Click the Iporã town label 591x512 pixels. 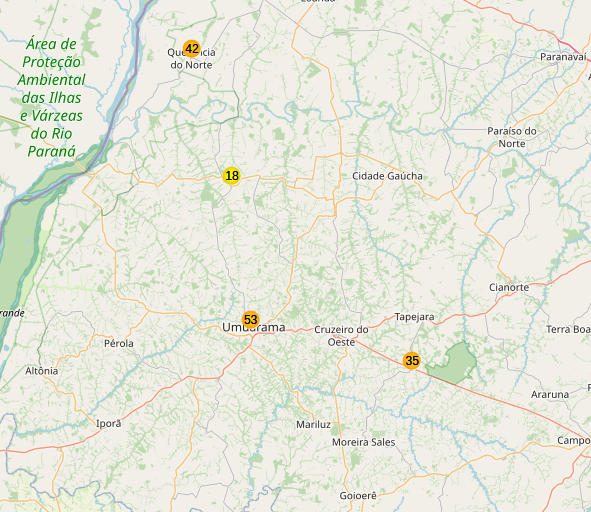[109, 424]
